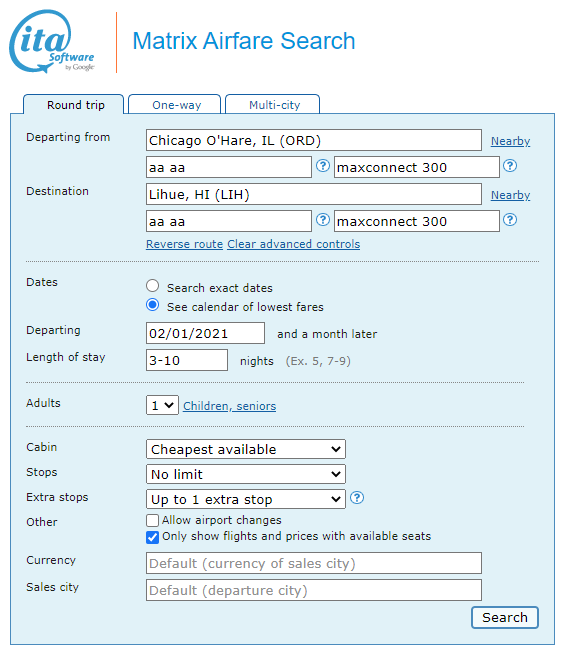Screen dimensions: 567x662
Task: Select Search exact dates radio button
Action: [x=152, y=286]
